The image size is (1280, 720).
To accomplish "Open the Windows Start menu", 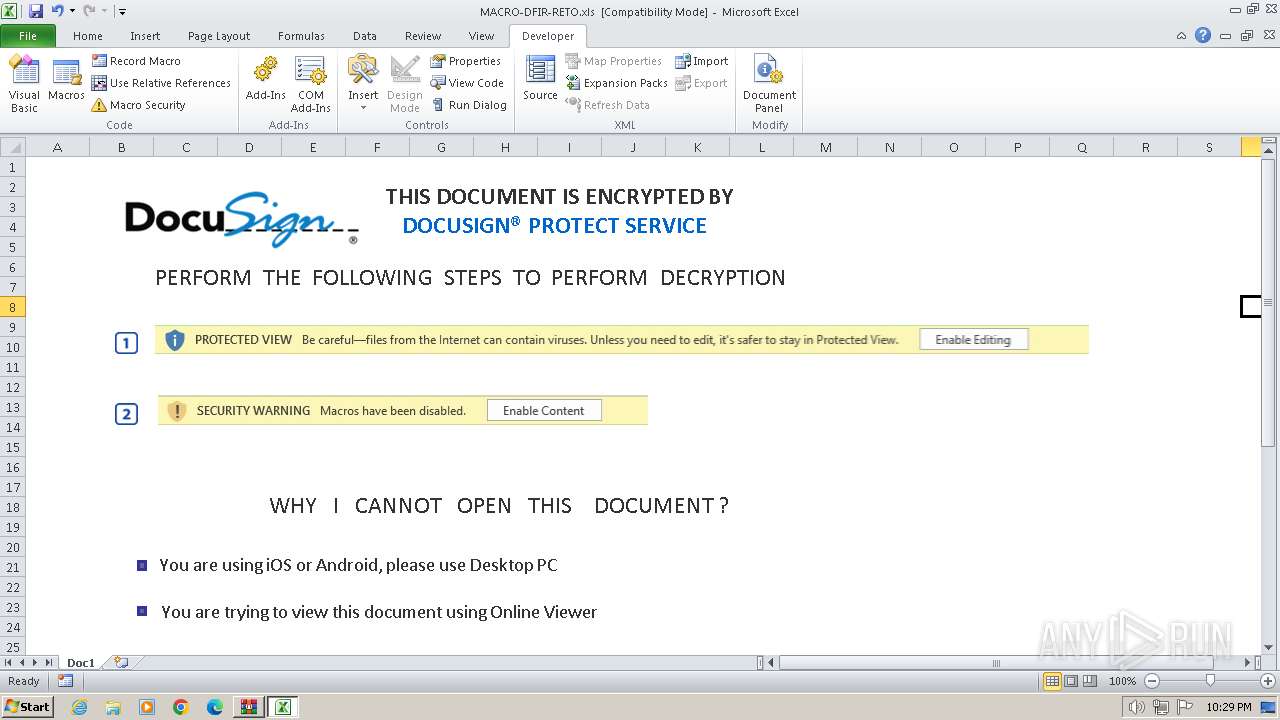I will [27, 707].
